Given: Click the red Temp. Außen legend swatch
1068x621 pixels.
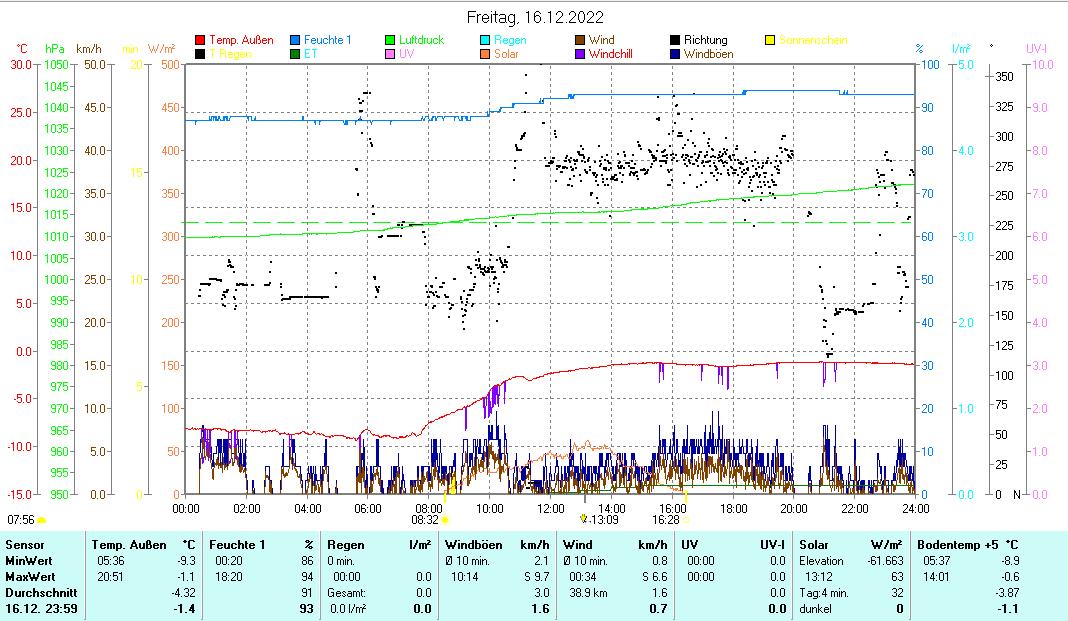Looking at the screenshot, I should 200,41.
